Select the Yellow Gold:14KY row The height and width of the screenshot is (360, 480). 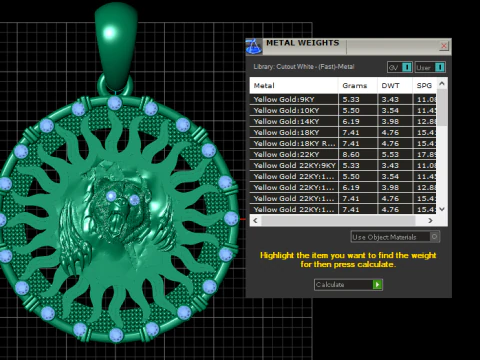343,121
